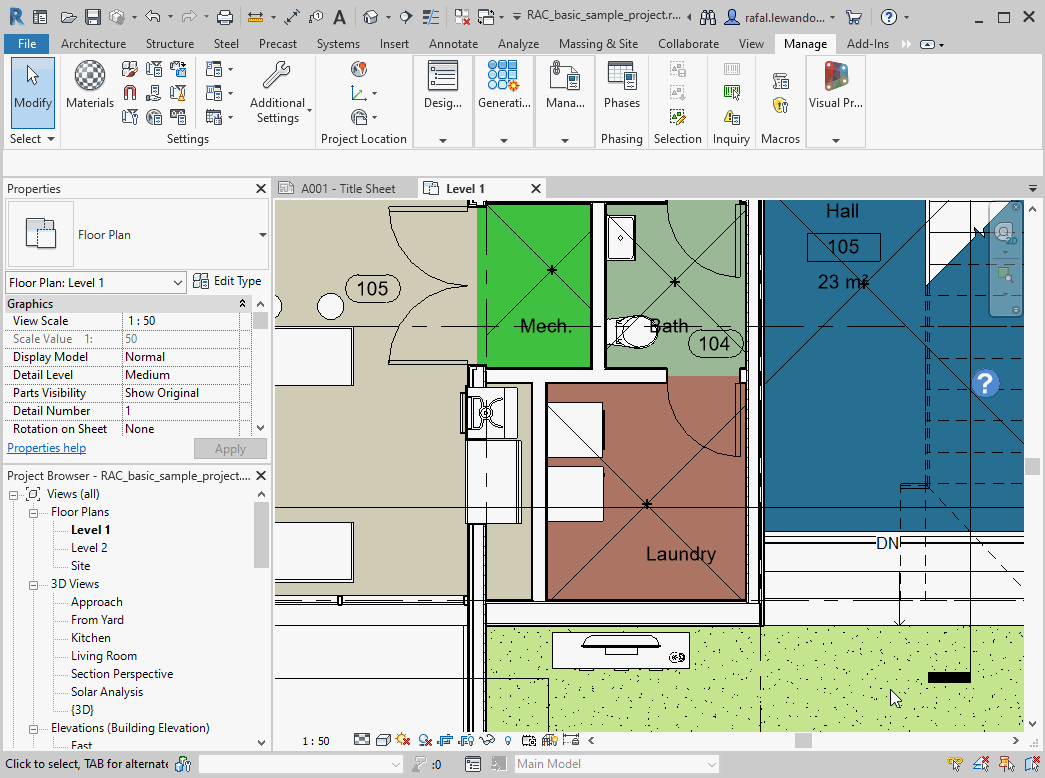Viewport: 1045px width, 778px height.
Task: Switch to the Annotate ribbon tab
Action: pos(453,44)
